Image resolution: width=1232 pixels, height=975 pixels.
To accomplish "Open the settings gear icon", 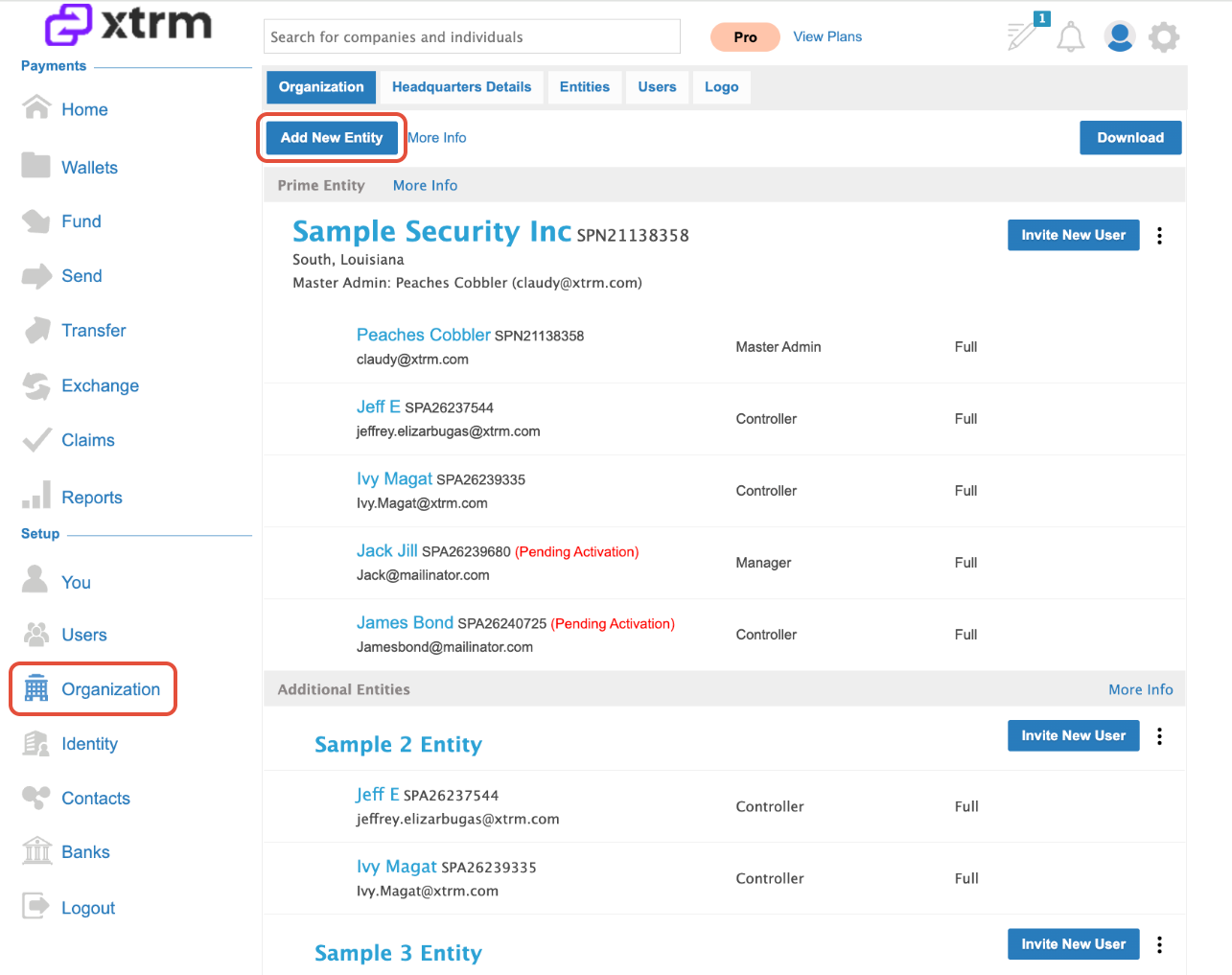I will coord(1164,37).
